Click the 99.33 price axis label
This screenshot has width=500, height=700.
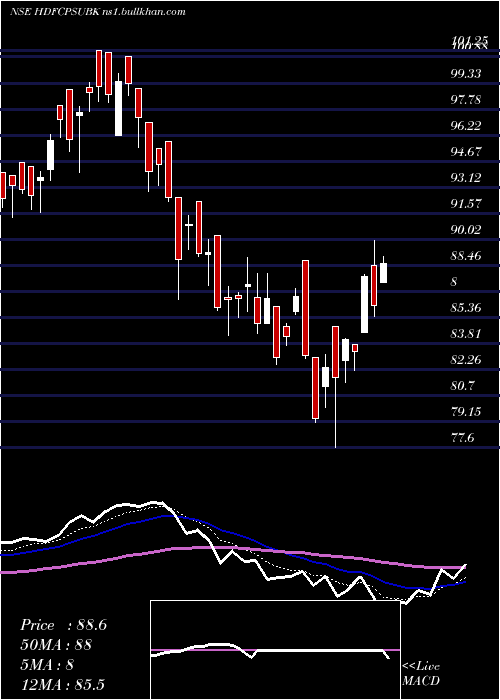(467, 74)
